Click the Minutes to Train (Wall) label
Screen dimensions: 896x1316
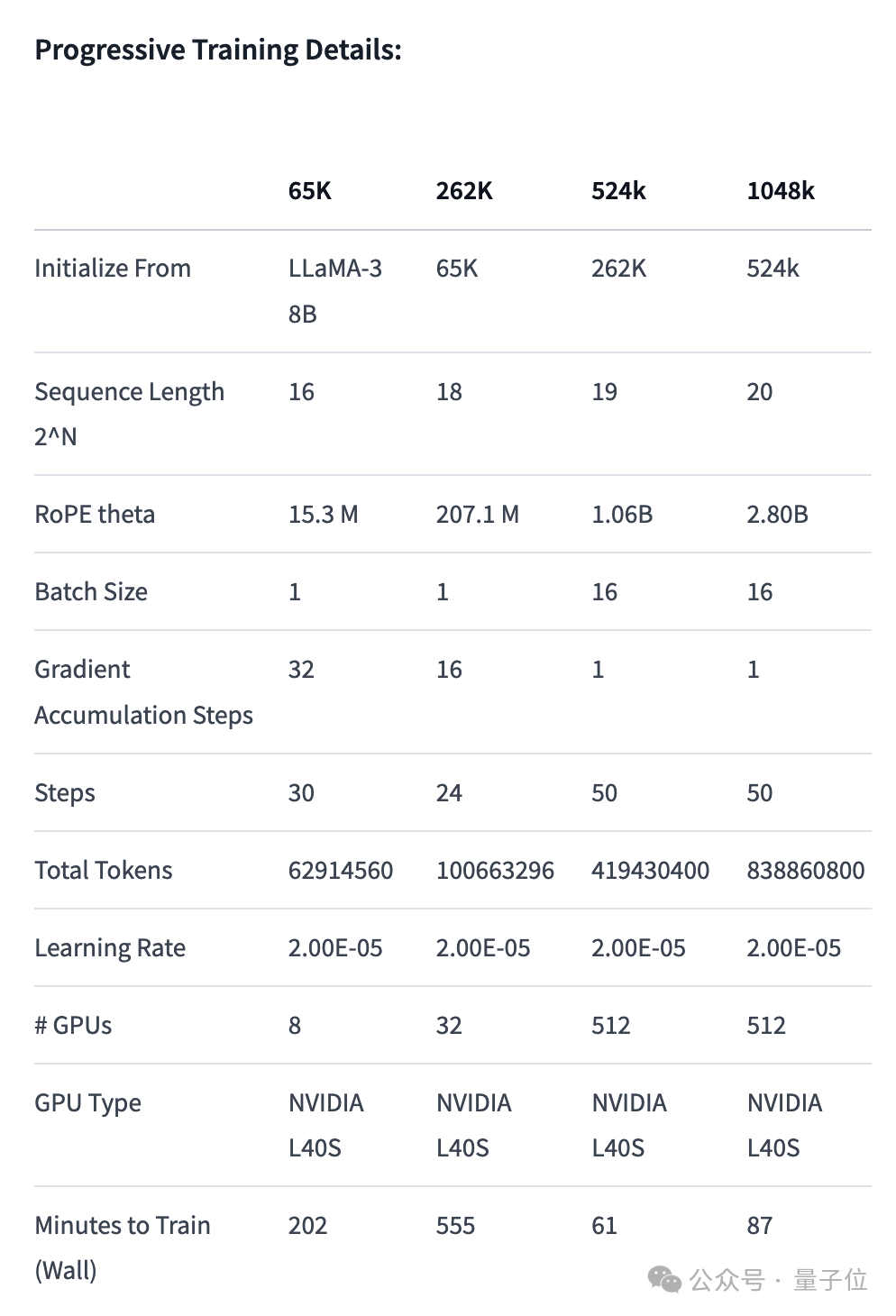123,1247
